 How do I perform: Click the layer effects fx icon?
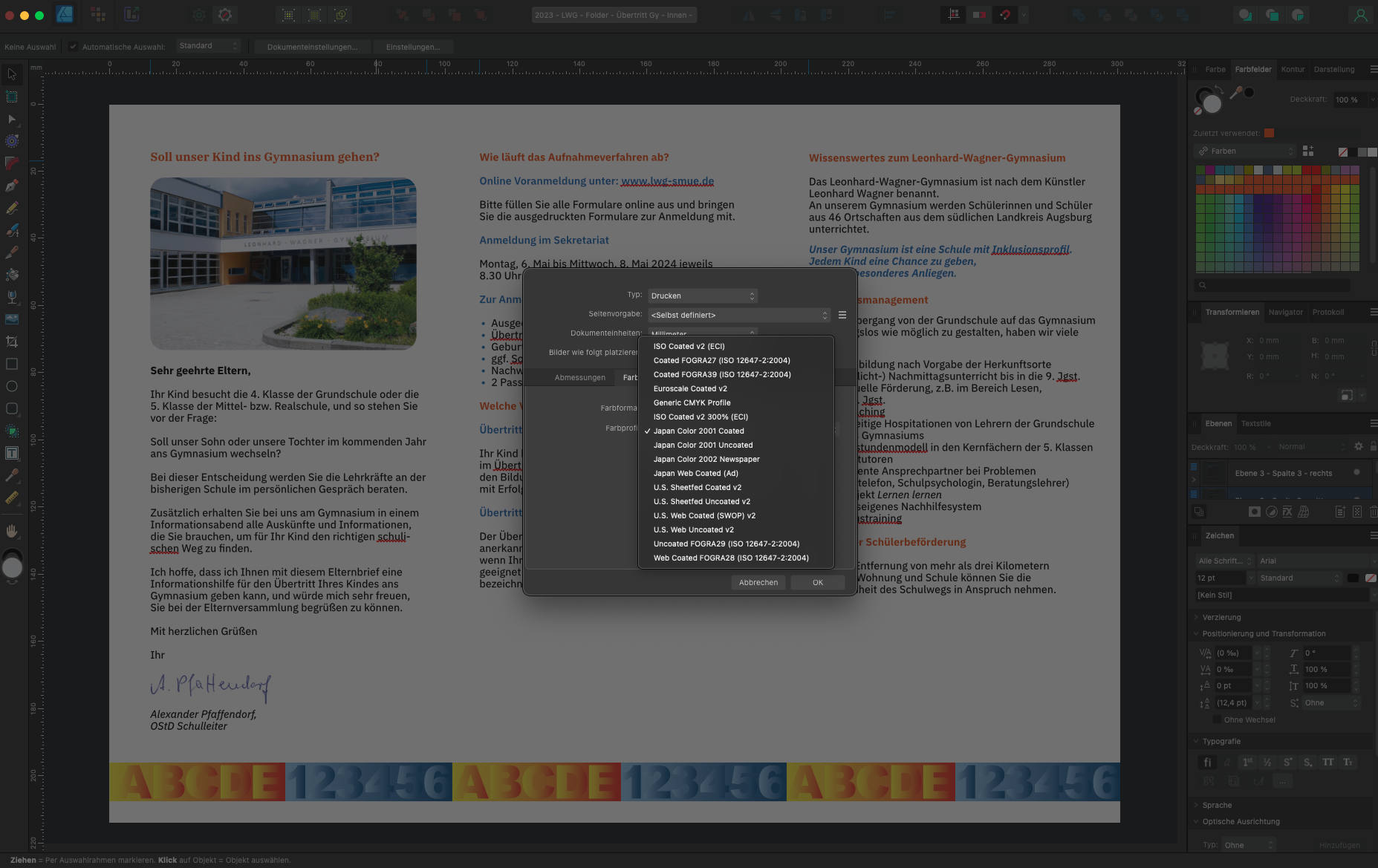[1287, 512]
